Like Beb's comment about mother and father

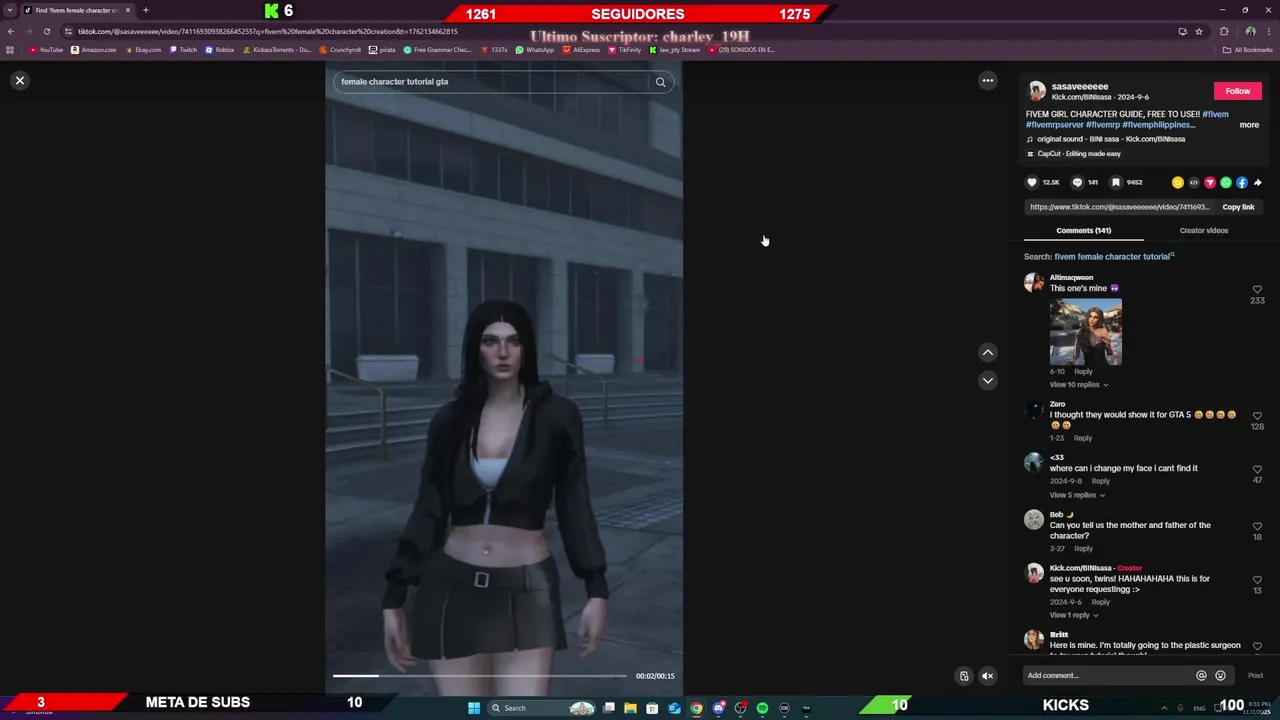pos(1257,526)
